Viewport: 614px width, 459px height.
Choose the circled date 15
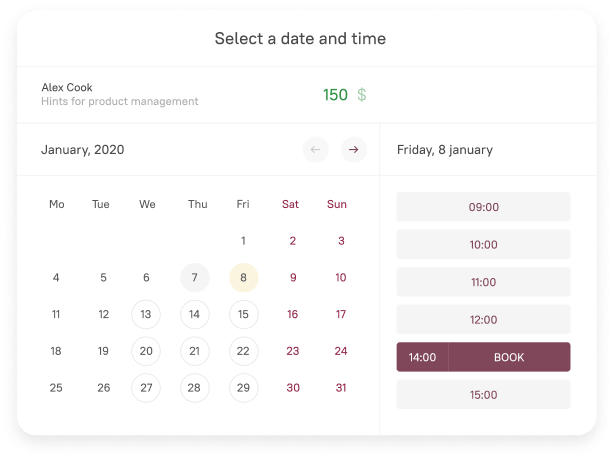click(x=243, y=314)
